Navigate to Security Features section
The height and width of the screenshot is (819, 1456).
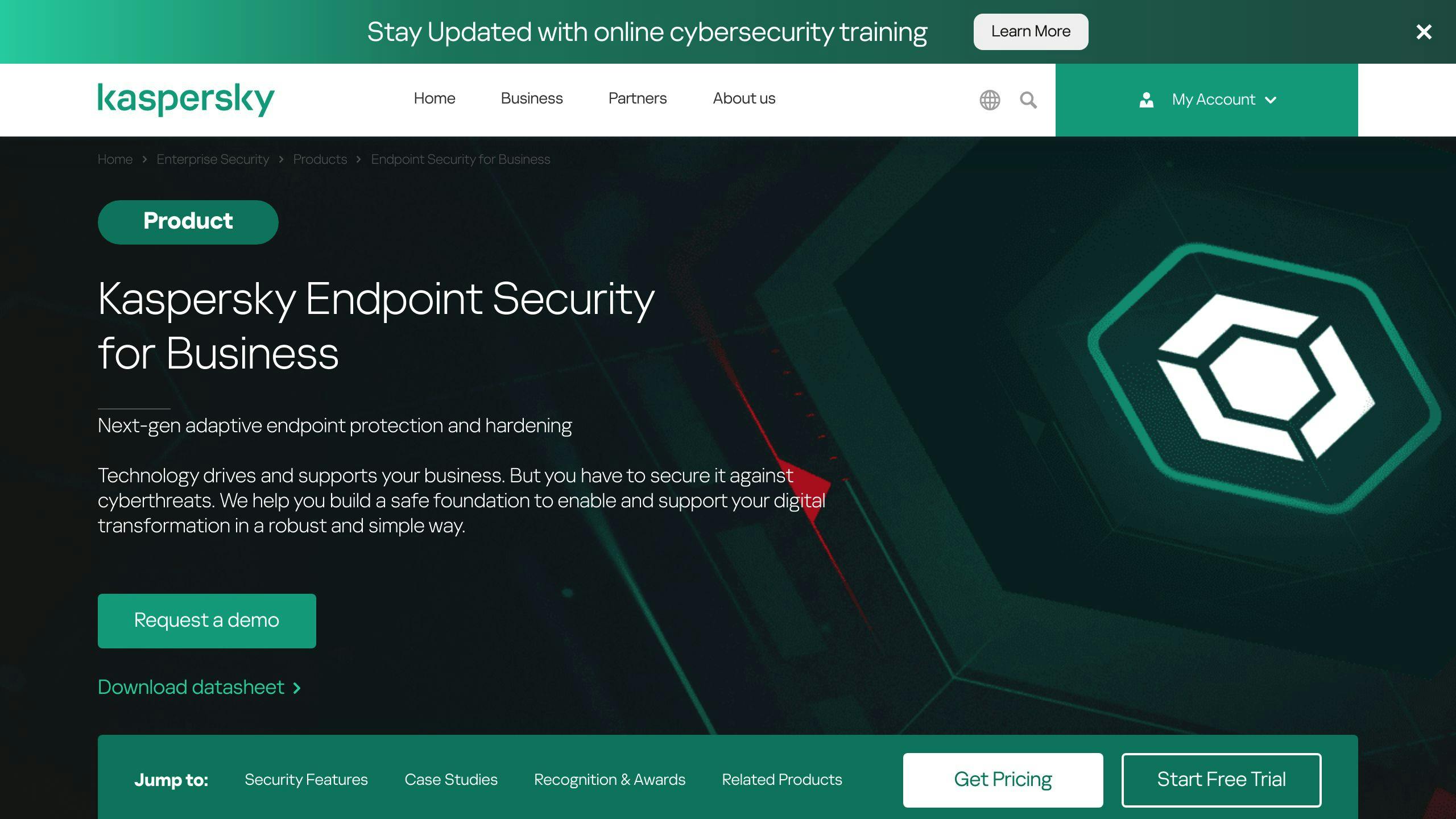(x=306, y=780)
